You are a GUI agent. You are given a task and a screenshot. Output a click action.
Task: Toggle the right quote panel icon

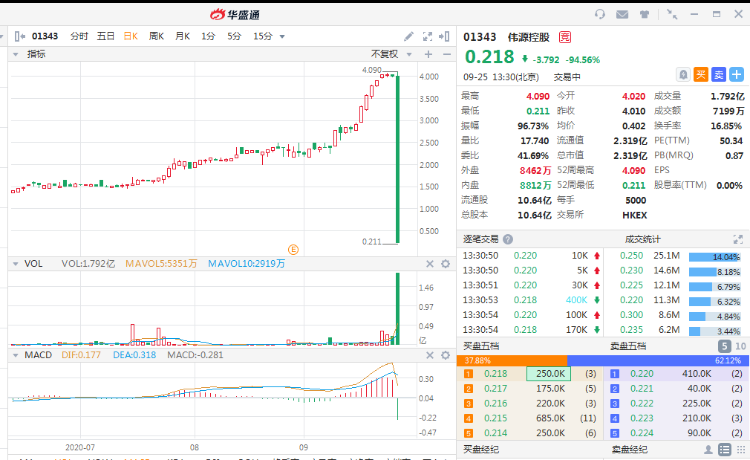click(444, 36)
